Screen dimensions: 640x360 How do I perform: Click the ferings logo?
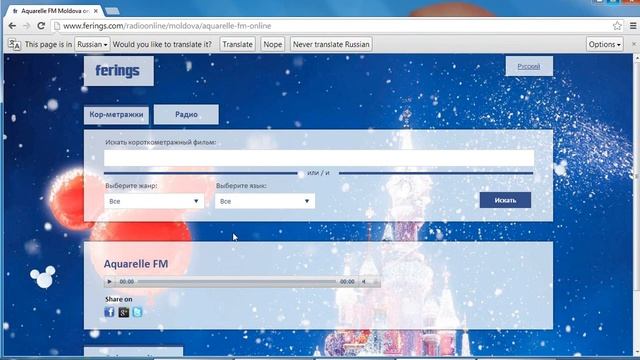tap(118, 71)
